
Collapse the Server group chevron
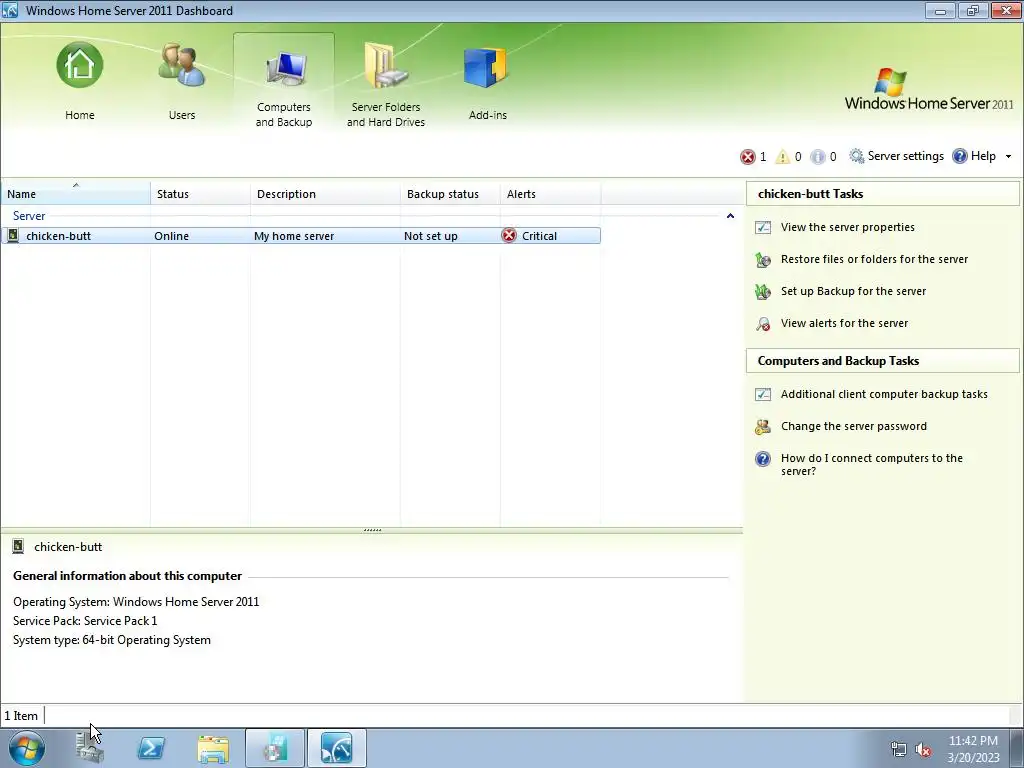730,216
